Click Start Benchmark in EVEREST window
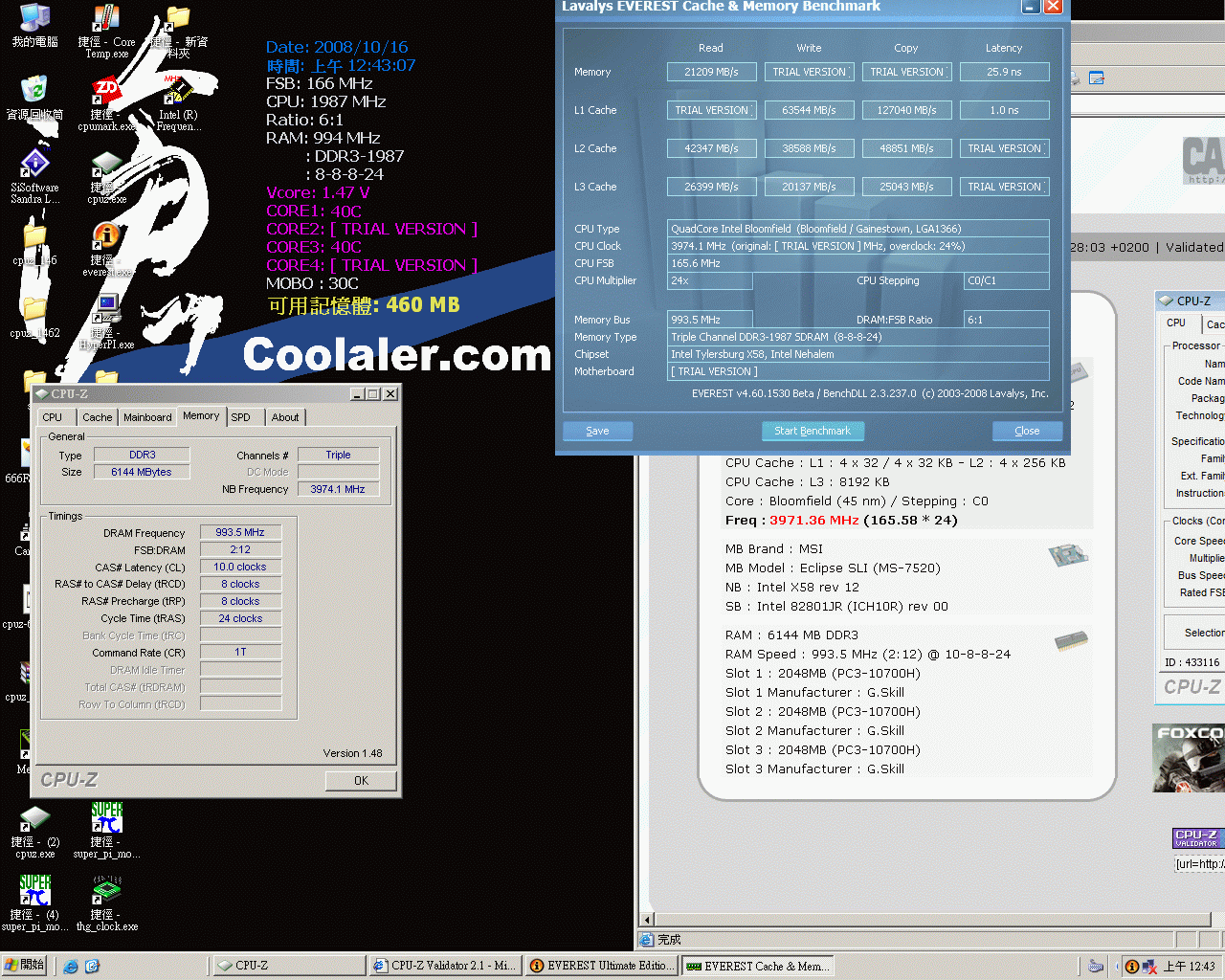Screen dimensions: 1225x980 pos(813,431)
